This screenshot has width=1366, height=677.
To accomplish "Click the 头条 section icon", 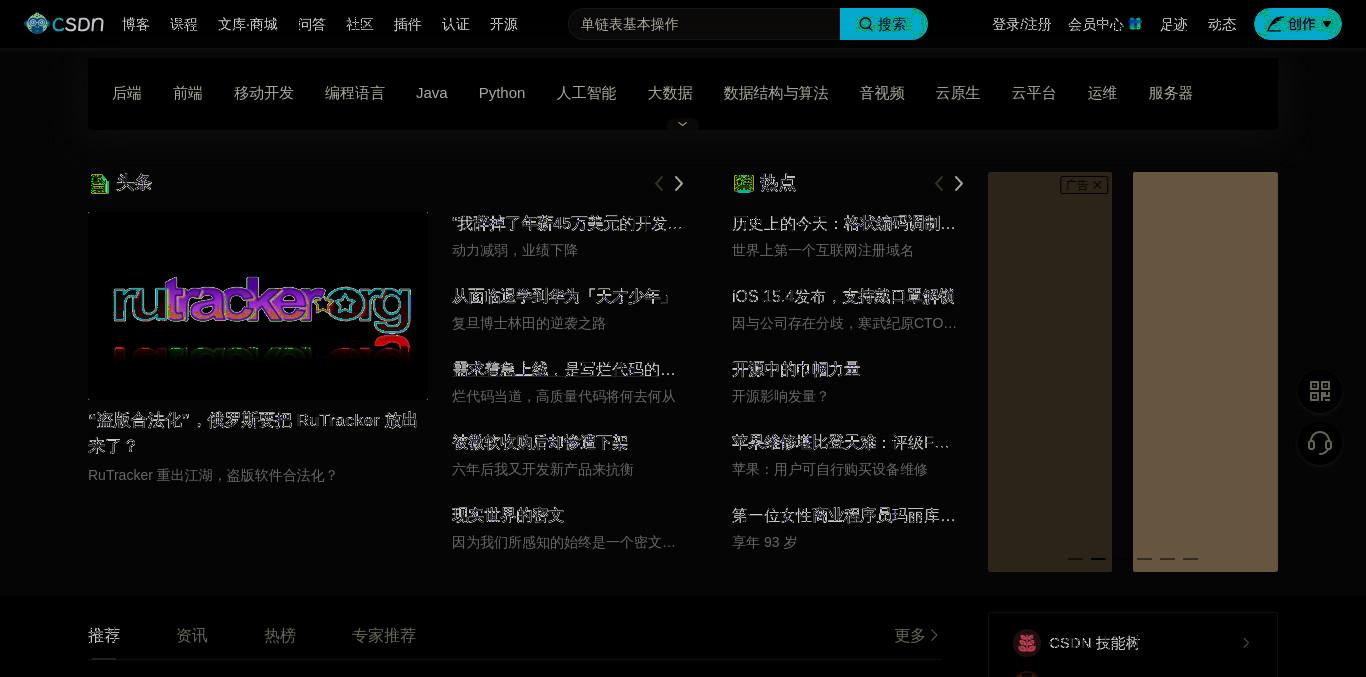I will click(x=99, y=183).
